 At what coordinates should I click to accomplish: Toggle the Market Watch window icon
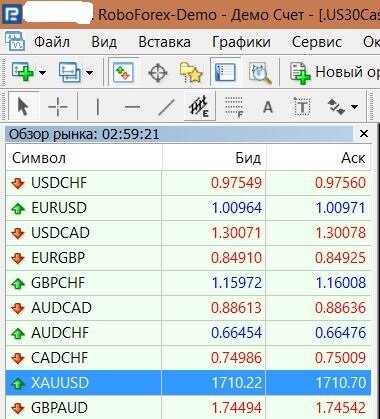click(x=123, y=72)
